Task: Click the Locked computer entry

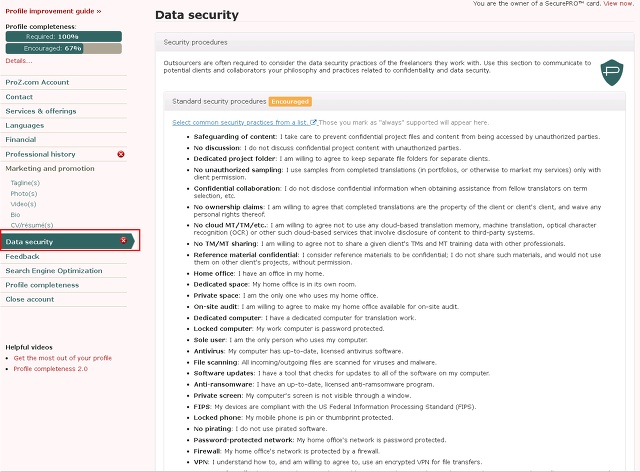Action: 289,329
